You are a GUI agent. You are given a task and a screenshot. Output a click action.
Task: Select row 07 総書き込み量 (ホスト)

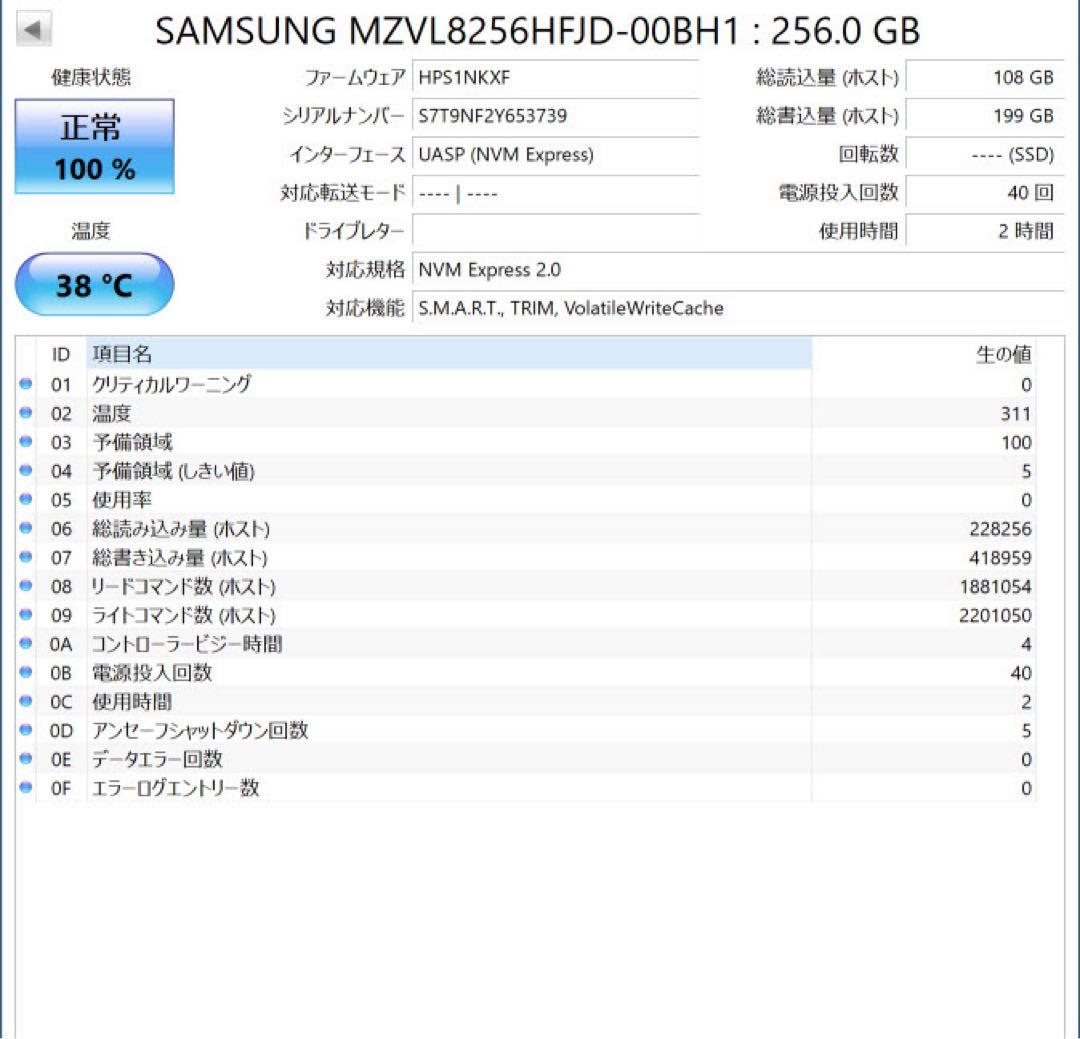(x=526, y=557)
